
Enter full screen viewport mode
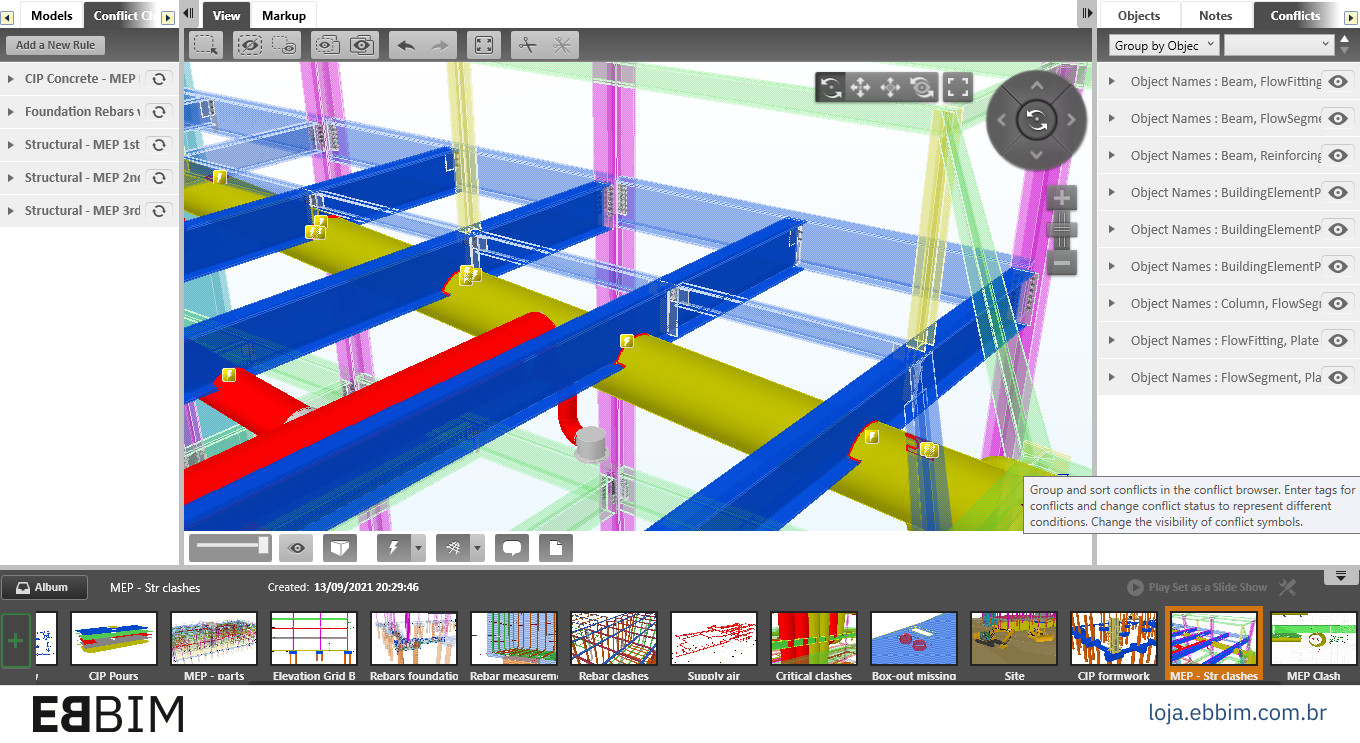pos(958,88)
